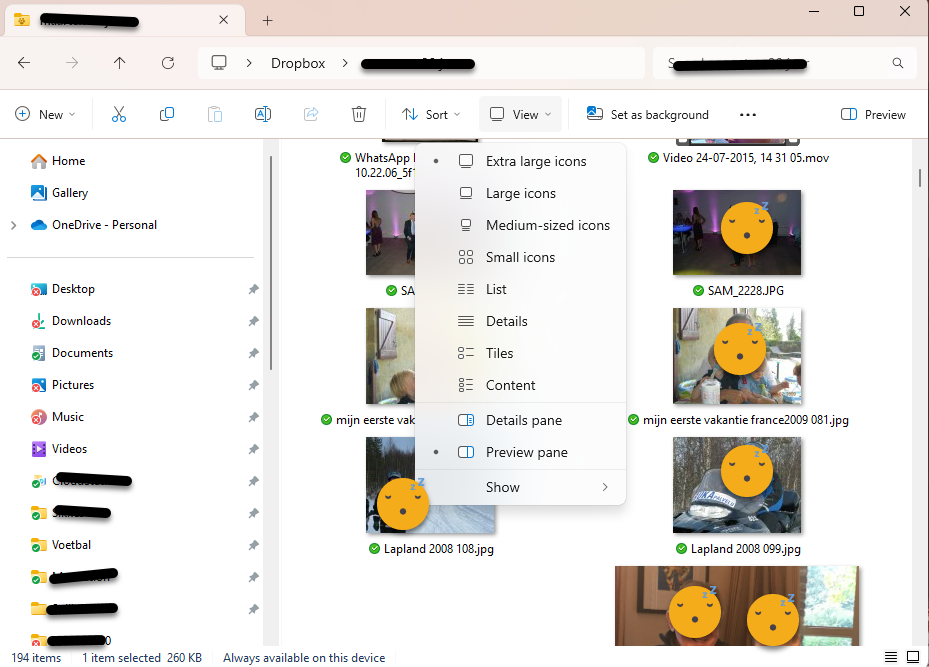
Task: Click the Delete icon in the toolbar
Action: click(x=359, y=114)
